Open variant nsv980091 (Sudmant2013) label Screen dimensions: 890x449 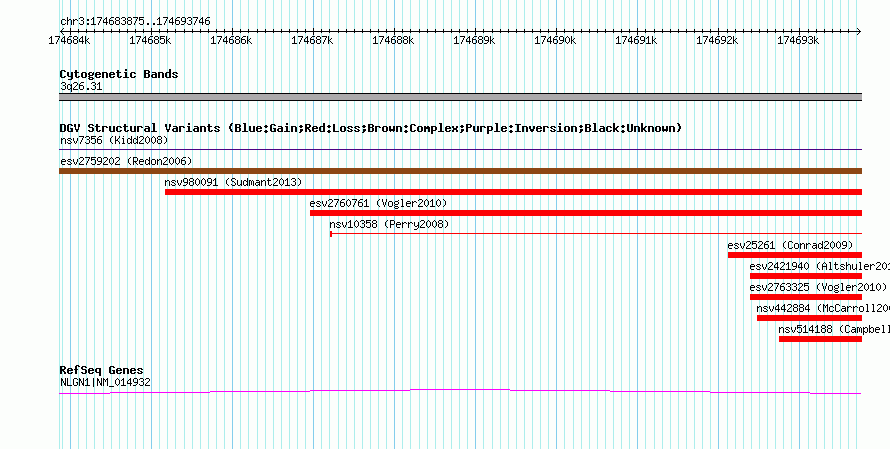(x=233, y=182)
